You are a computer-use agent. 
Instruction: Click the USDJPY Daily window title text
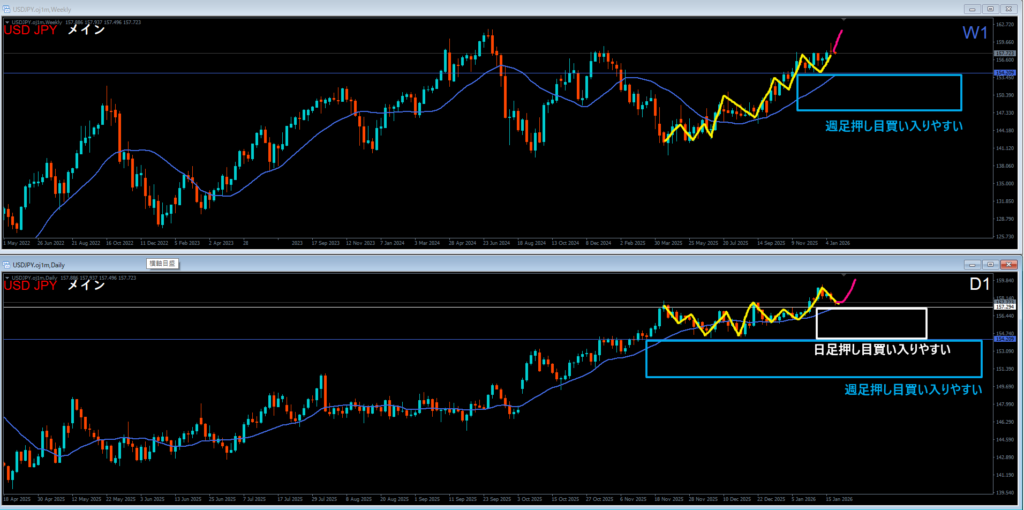point(42,264)
